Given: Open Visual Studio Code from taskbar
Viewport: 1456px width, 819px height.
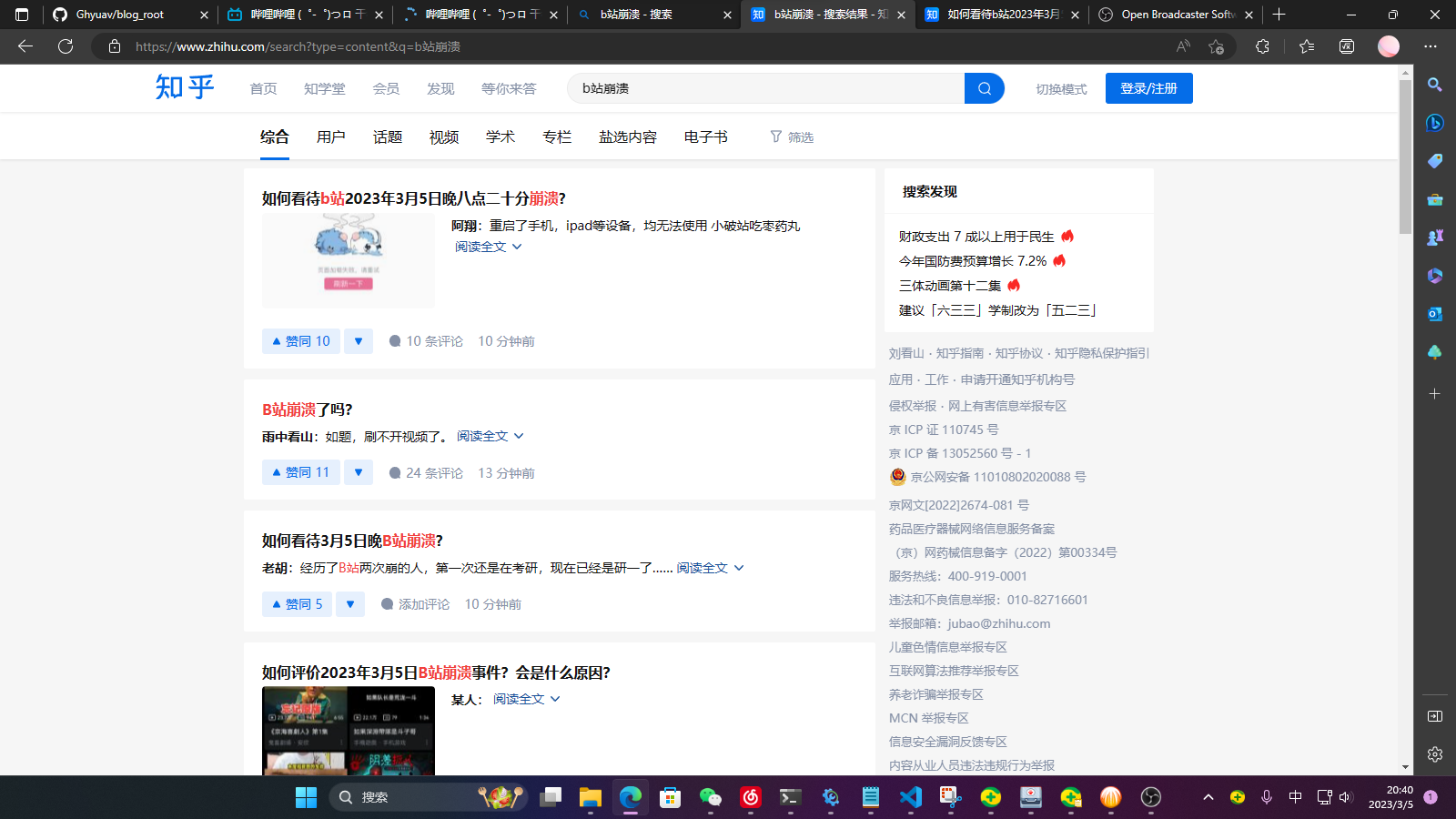Looking at the screenshot, I should [x=910, y=798].
